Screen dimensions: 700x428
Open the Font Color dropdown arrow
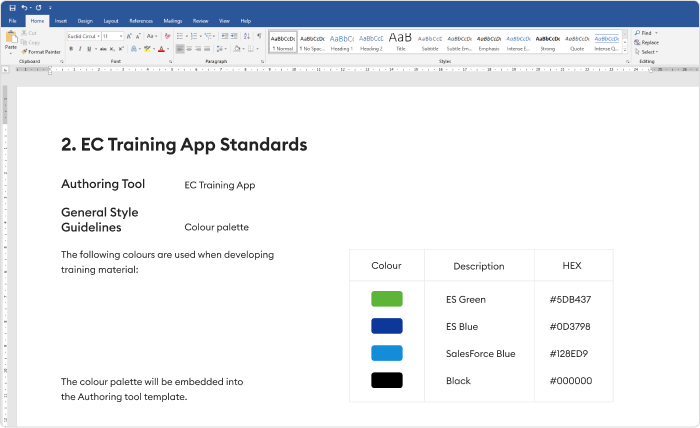[168, 49]
